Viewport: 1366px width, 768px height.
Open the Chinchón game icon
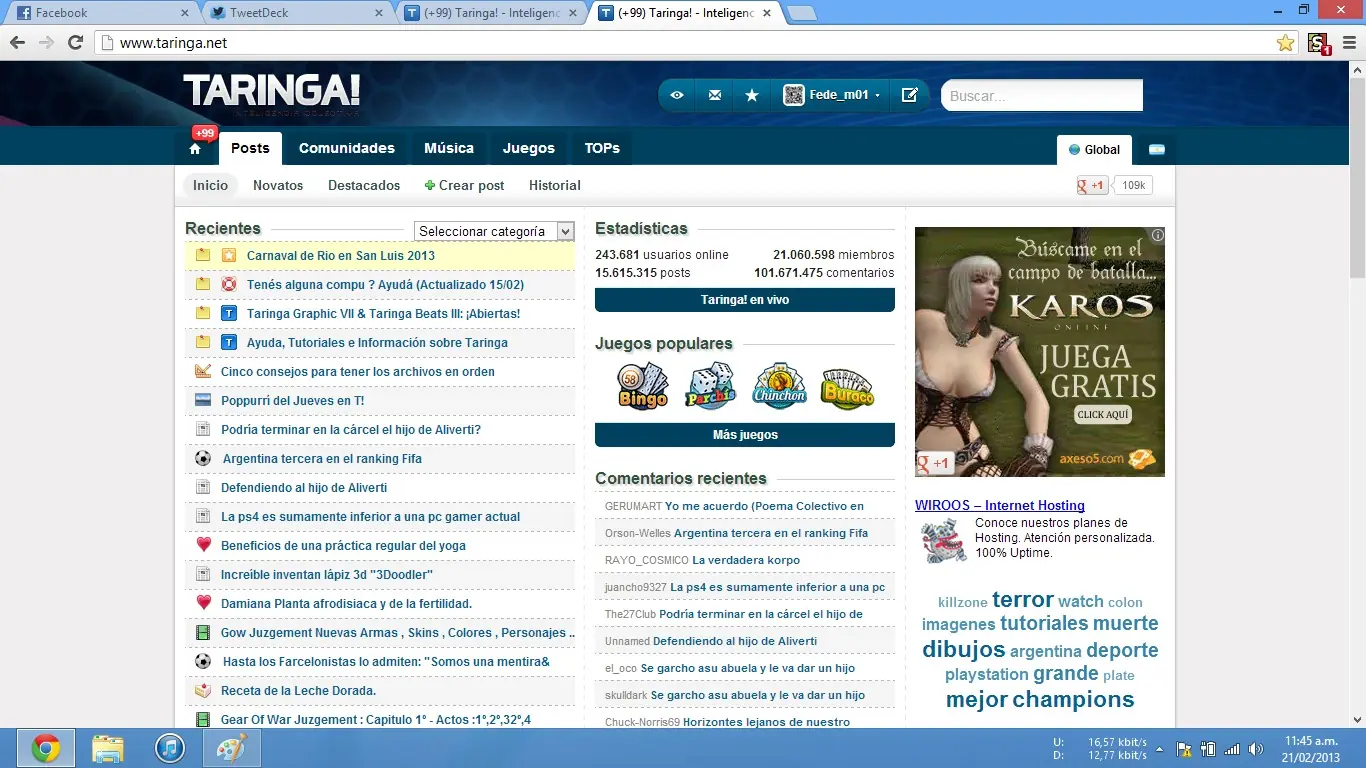click(780, 386)
